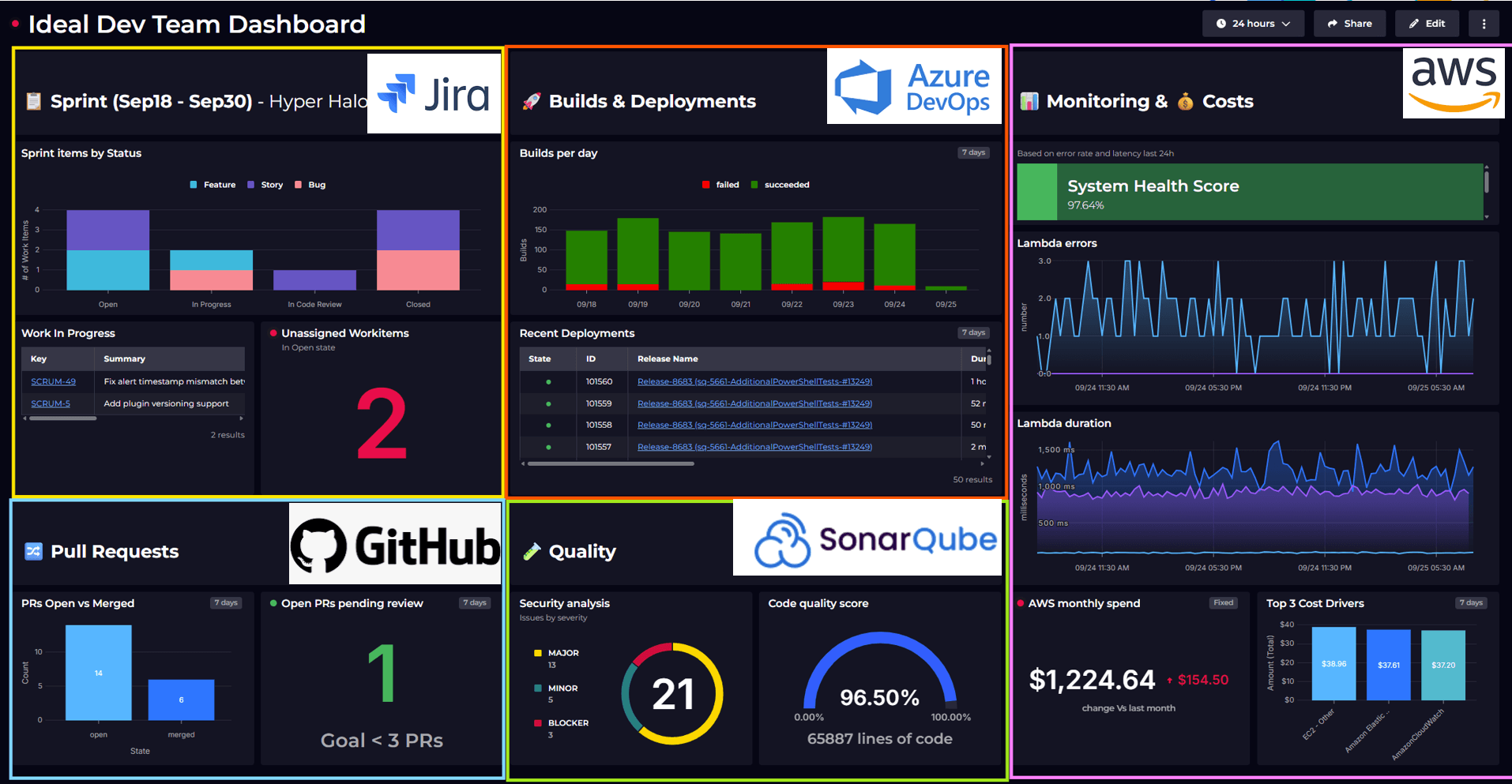The image size is (1512, 784).
Task: Click 7 days badge on Builds per day
Action: pos(972,153)
